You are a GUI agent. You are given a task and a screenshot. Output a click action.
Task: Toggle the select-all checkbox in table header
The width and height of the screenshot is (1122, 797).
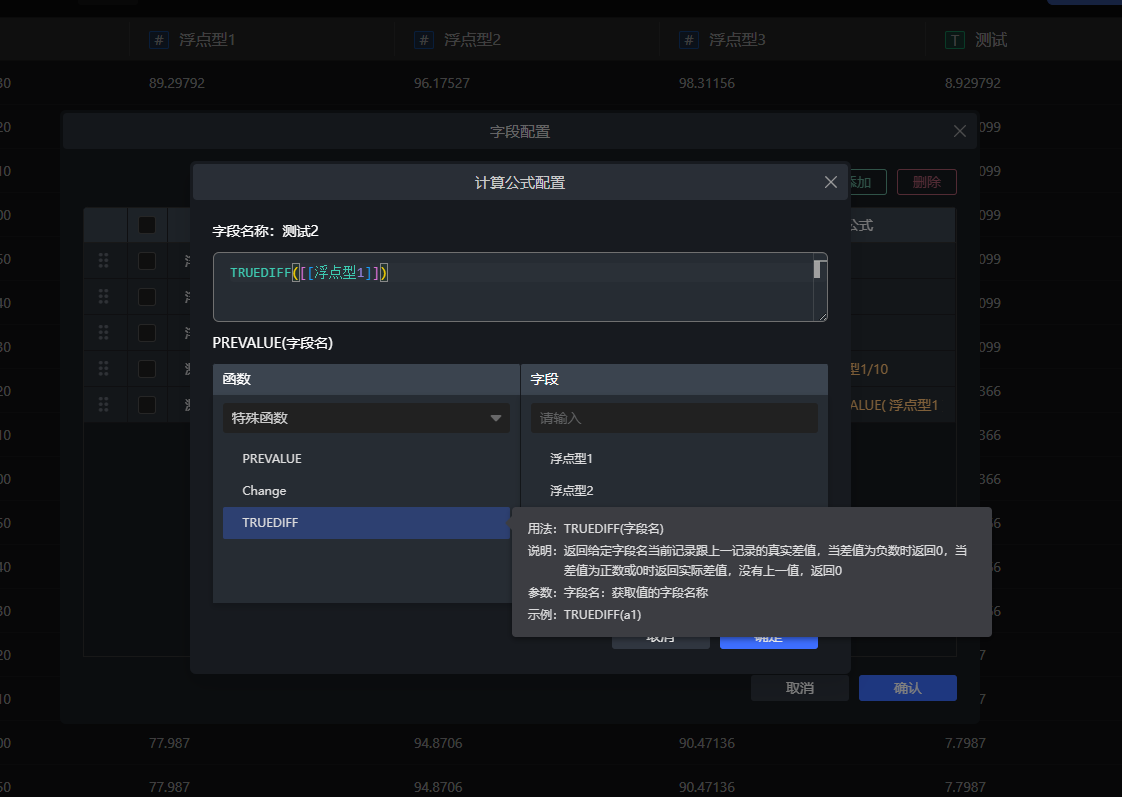[147, 225]
